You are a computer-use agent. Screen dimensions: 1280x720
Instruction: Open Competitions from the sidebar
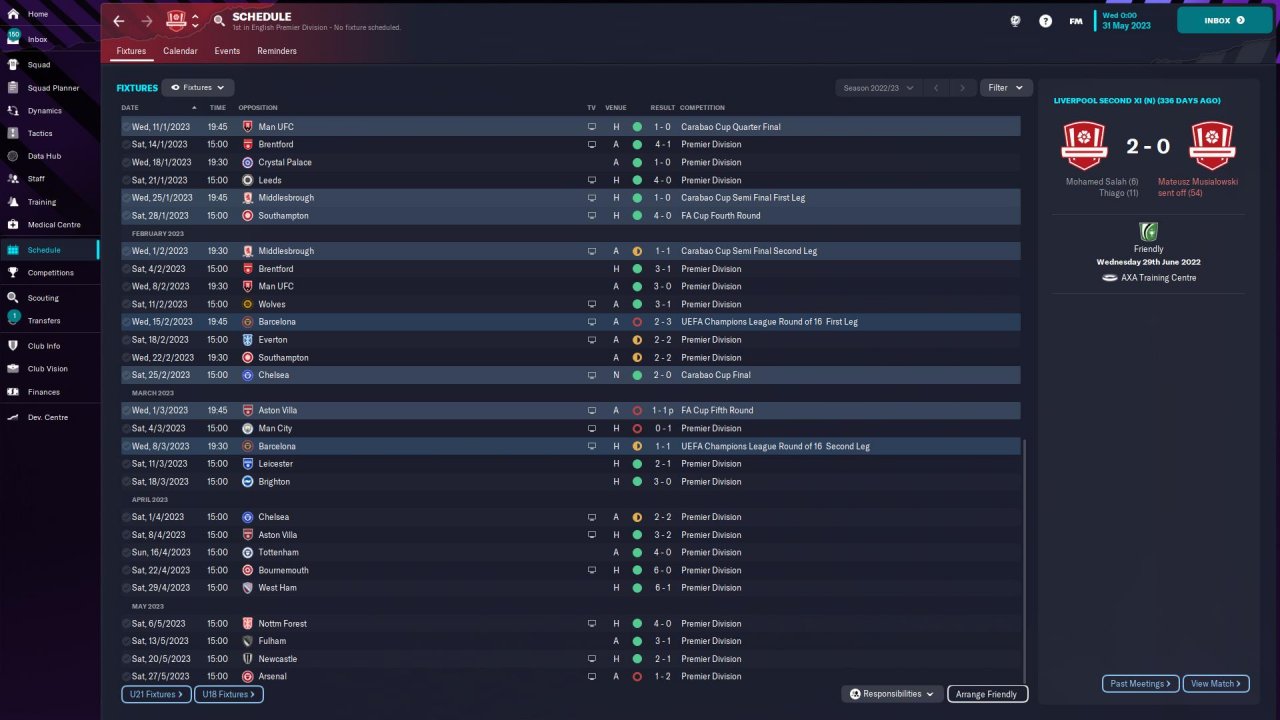coord(50,273)
